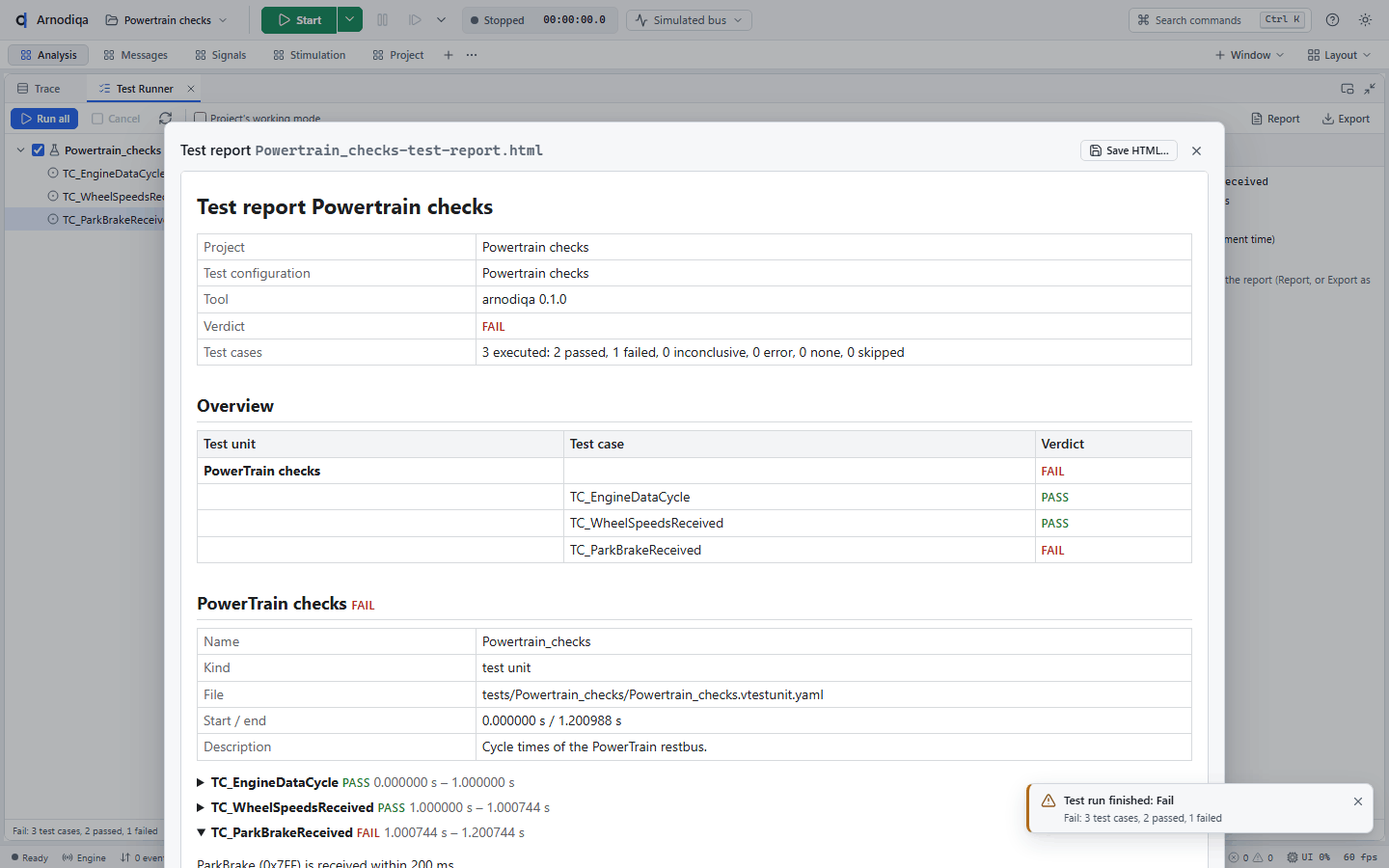The height and width of the screenshot is (868, 1389).
Task: Click the Start button
Action: tap(299, 20)
